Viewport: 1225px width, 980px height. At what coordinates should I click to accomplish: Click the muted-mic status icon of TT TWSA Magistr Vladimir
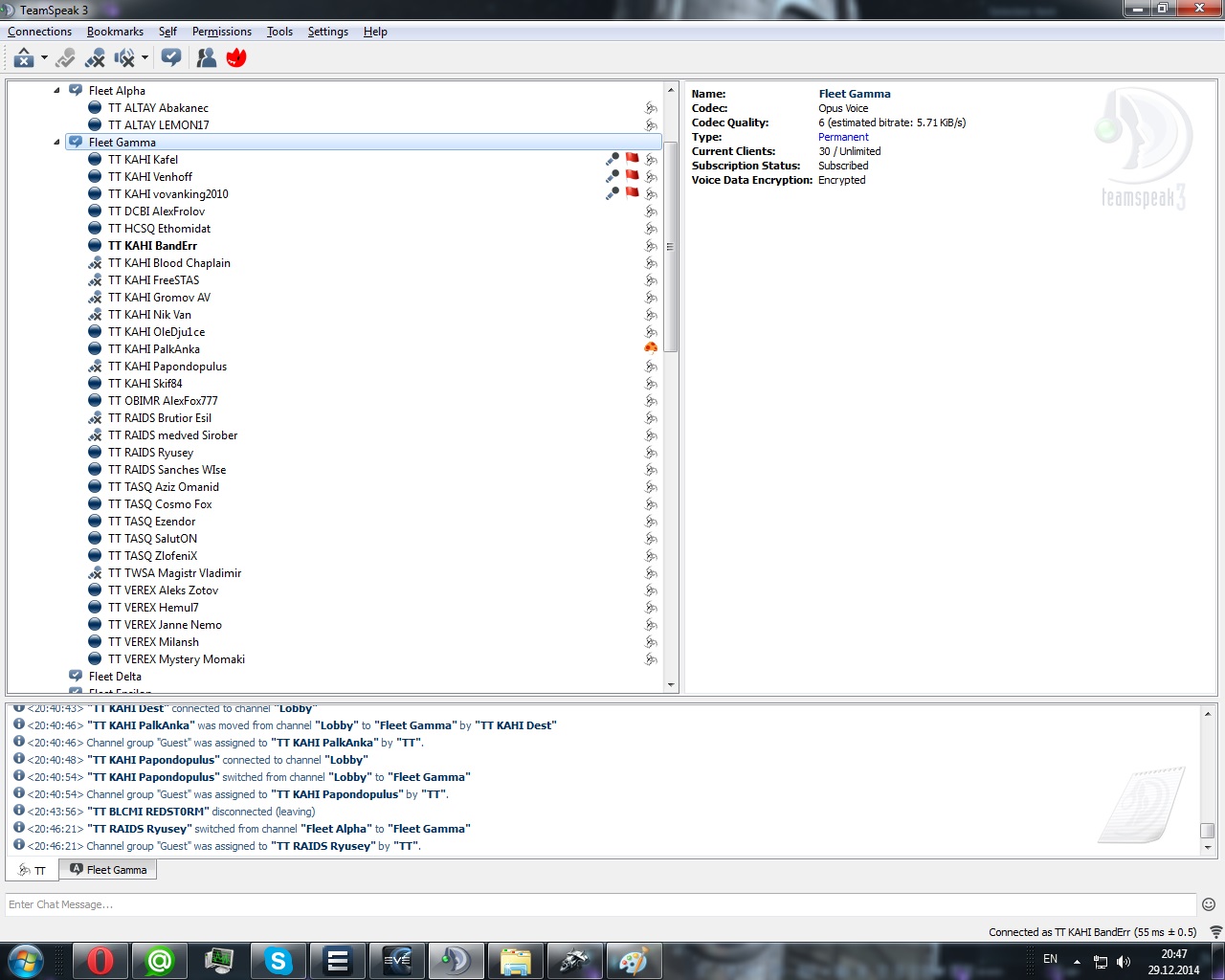[x=95, y=573]
